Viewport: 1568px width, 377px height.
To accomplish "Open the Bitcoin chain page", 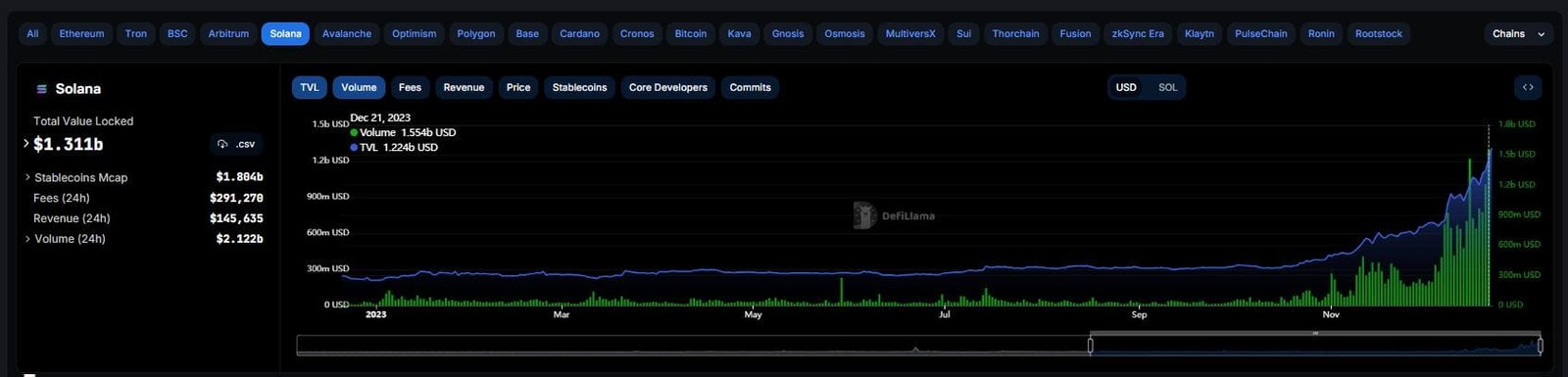I will pos(691,33).
